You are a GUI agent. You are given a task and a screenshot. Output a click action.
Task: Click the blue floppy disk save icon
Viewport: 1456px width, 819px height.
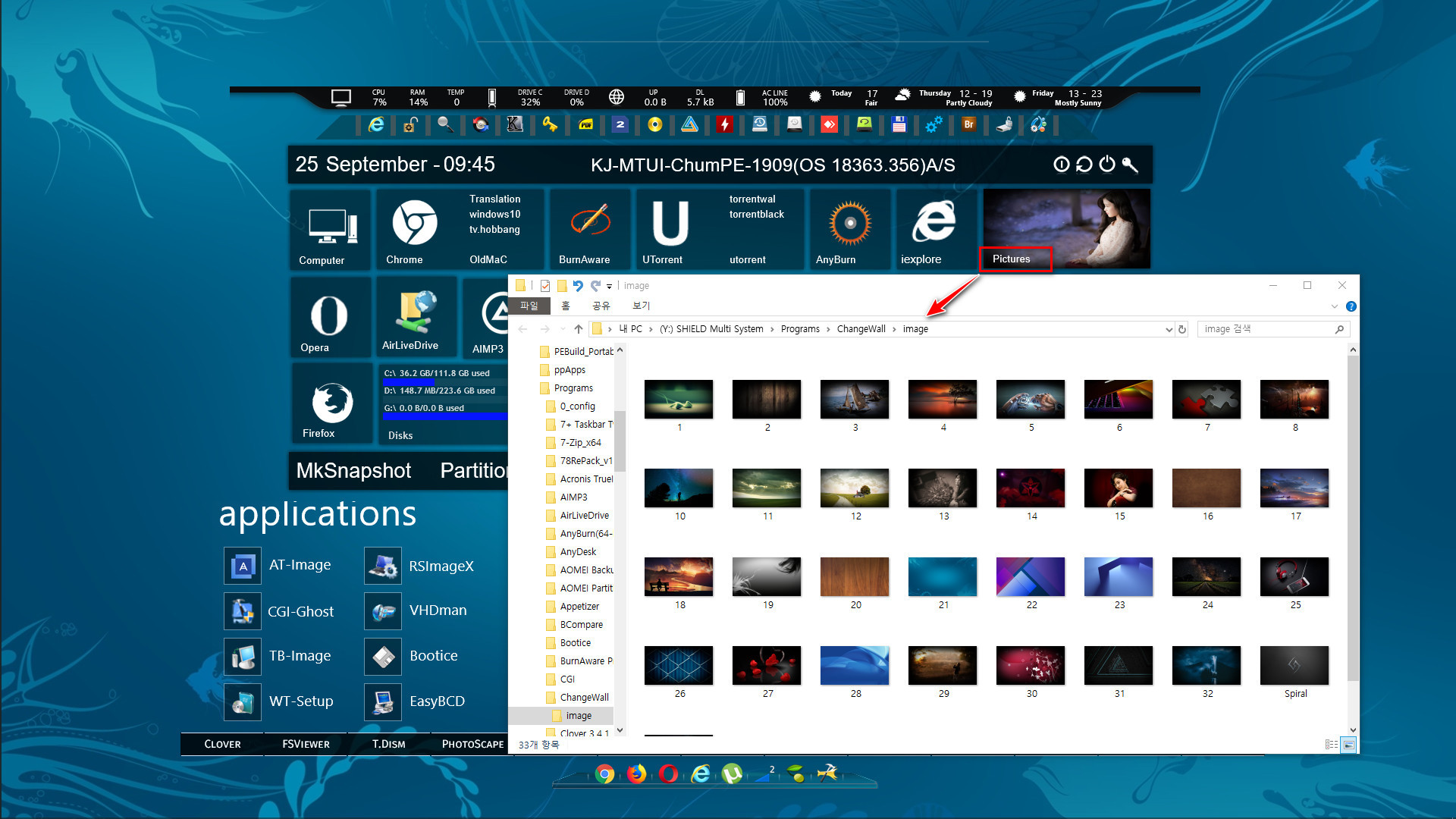[x=899, y=124]
